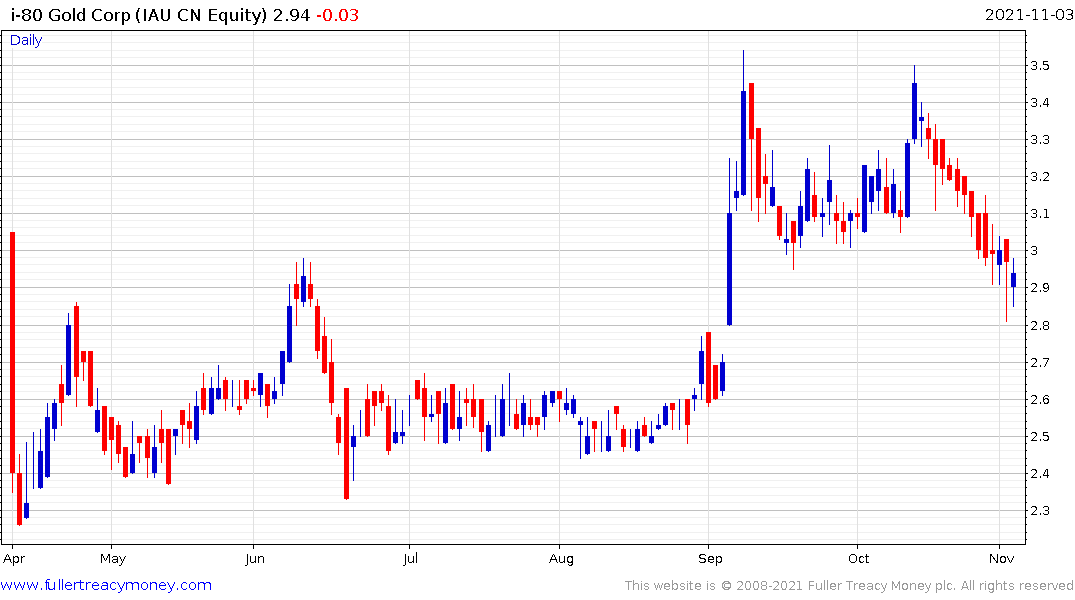The width and height of the screenshot is (1075, 600).
Task: Click the 2.3 price axis label
Action: [1040, 511]
